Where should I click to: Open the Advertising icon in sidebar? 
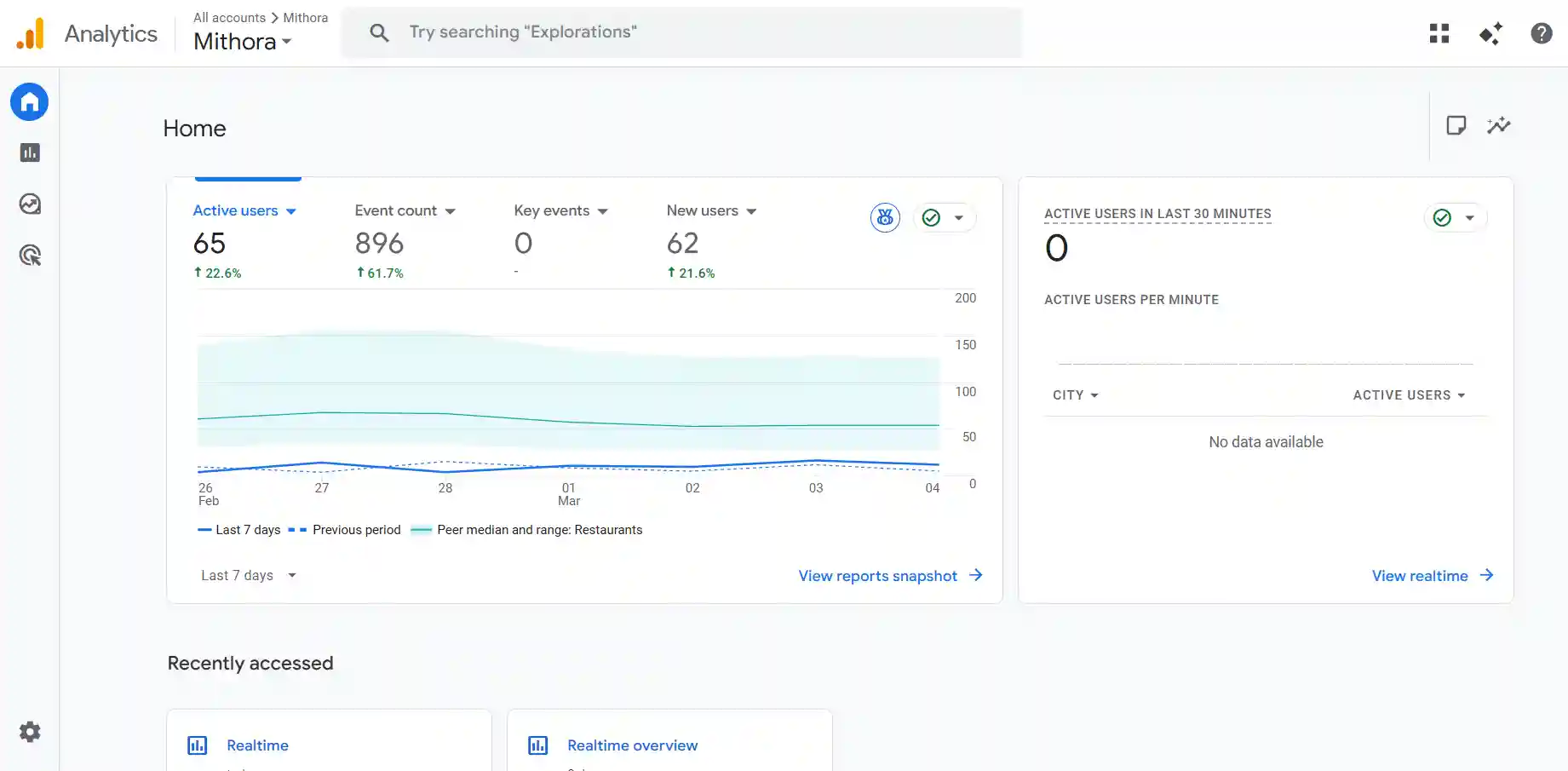(x=30, y=255)
